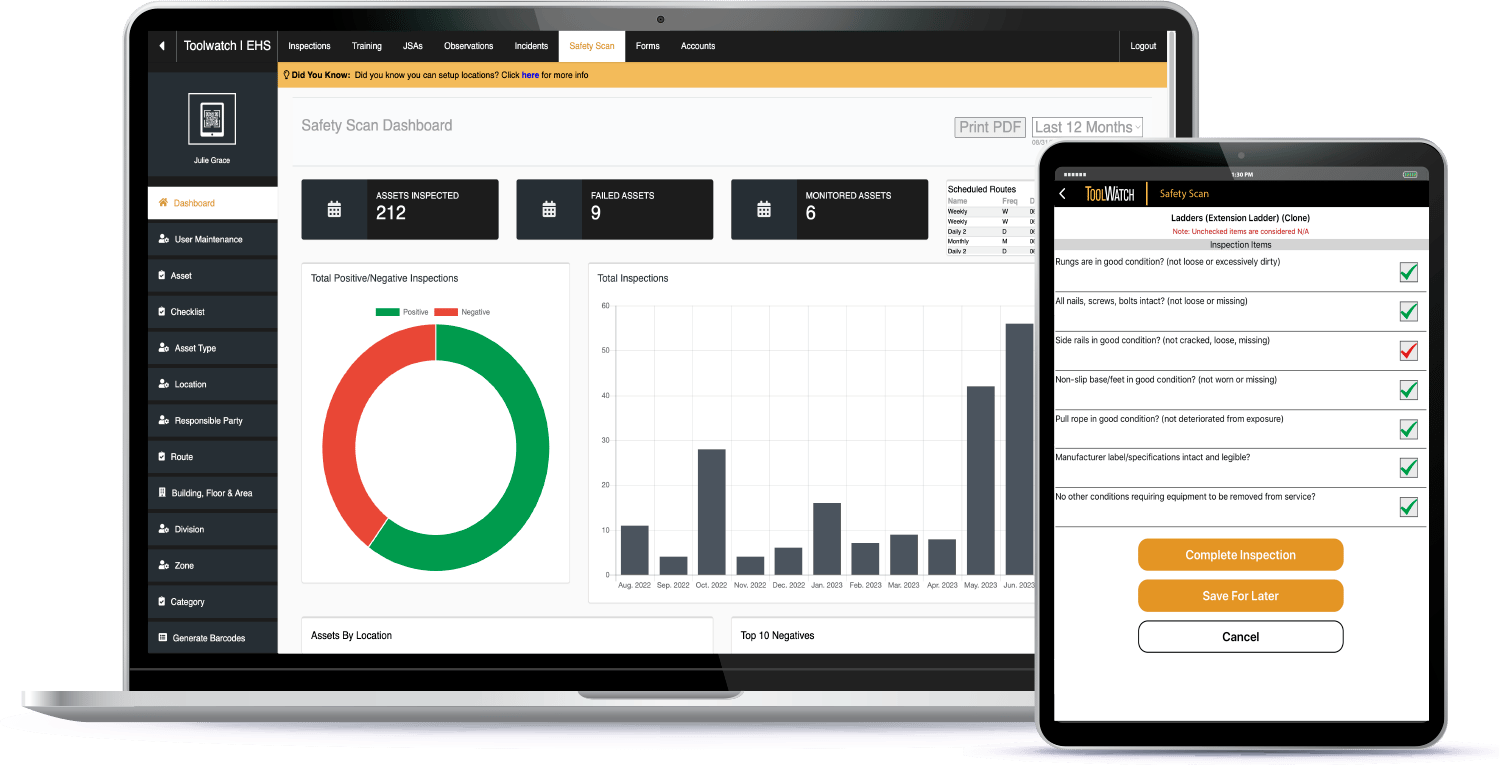Click the Building, Floor & Area icon

coord(162,493)
